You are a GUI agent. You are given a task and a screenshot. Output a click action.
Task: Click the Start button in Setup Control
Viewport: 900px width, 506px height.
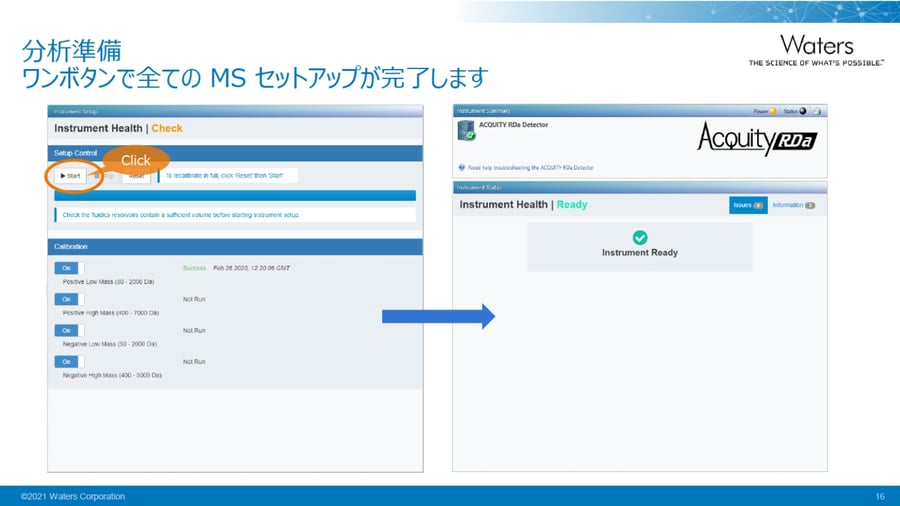71,176
